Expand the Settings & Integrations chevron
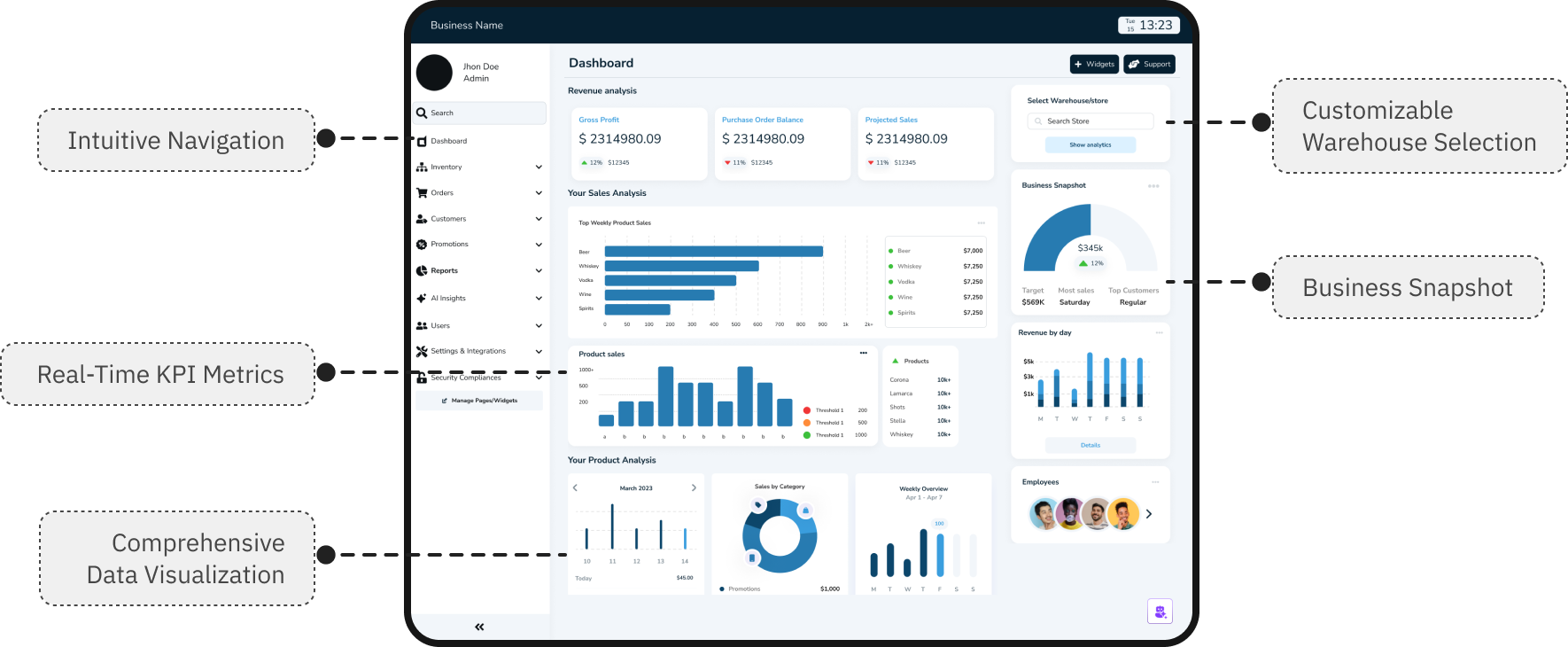 coord(539,352)
